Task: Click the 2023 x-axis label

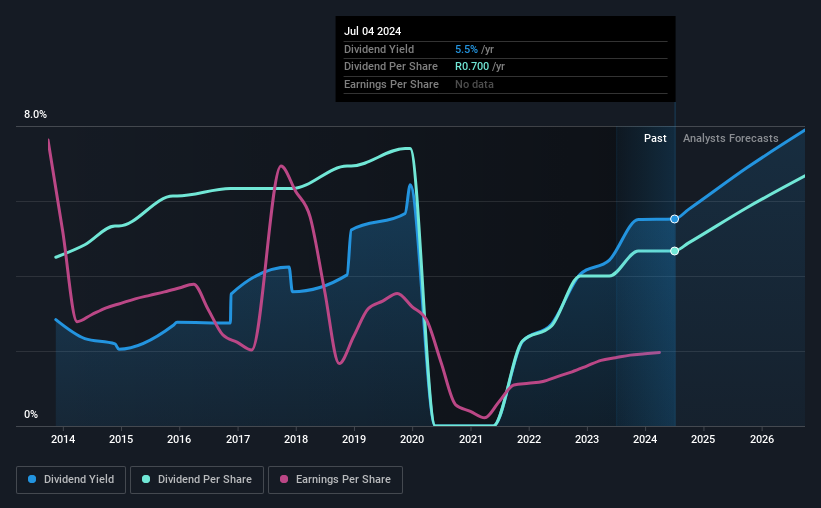Action: (587, 439)
